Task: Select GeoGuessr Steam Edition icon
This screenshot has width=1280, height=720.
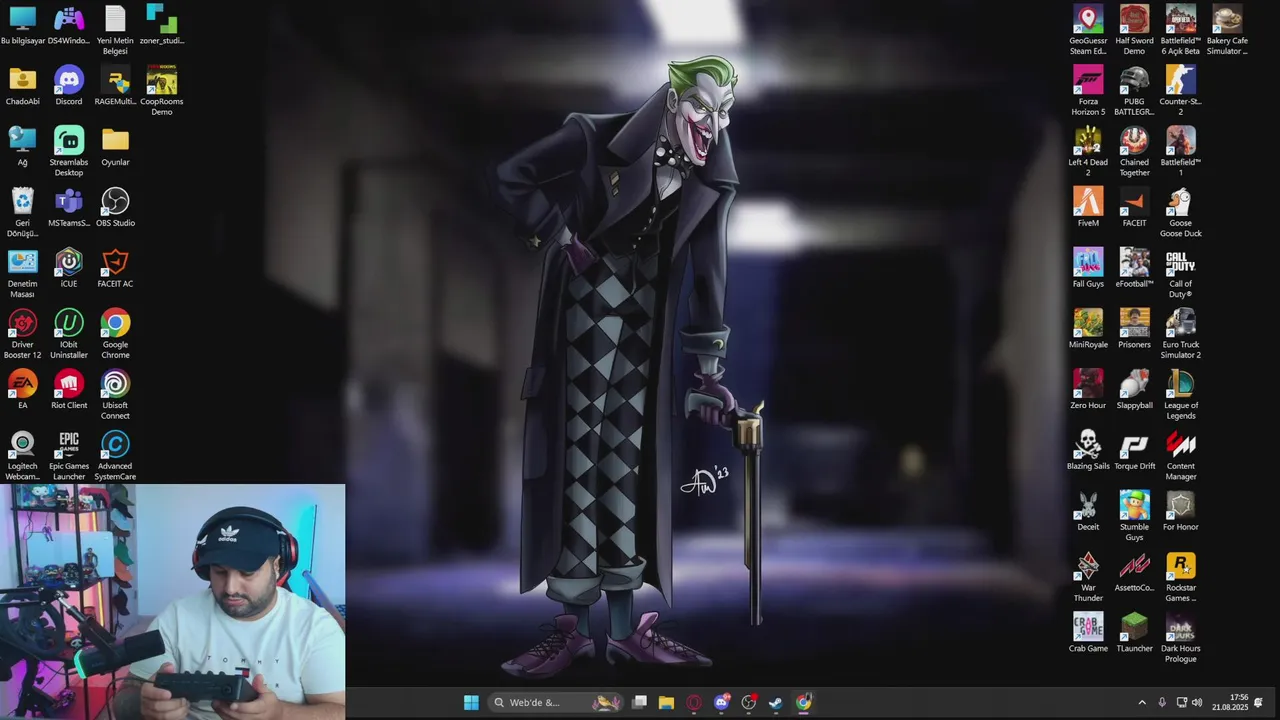Action: click(x=1088, y=30)
